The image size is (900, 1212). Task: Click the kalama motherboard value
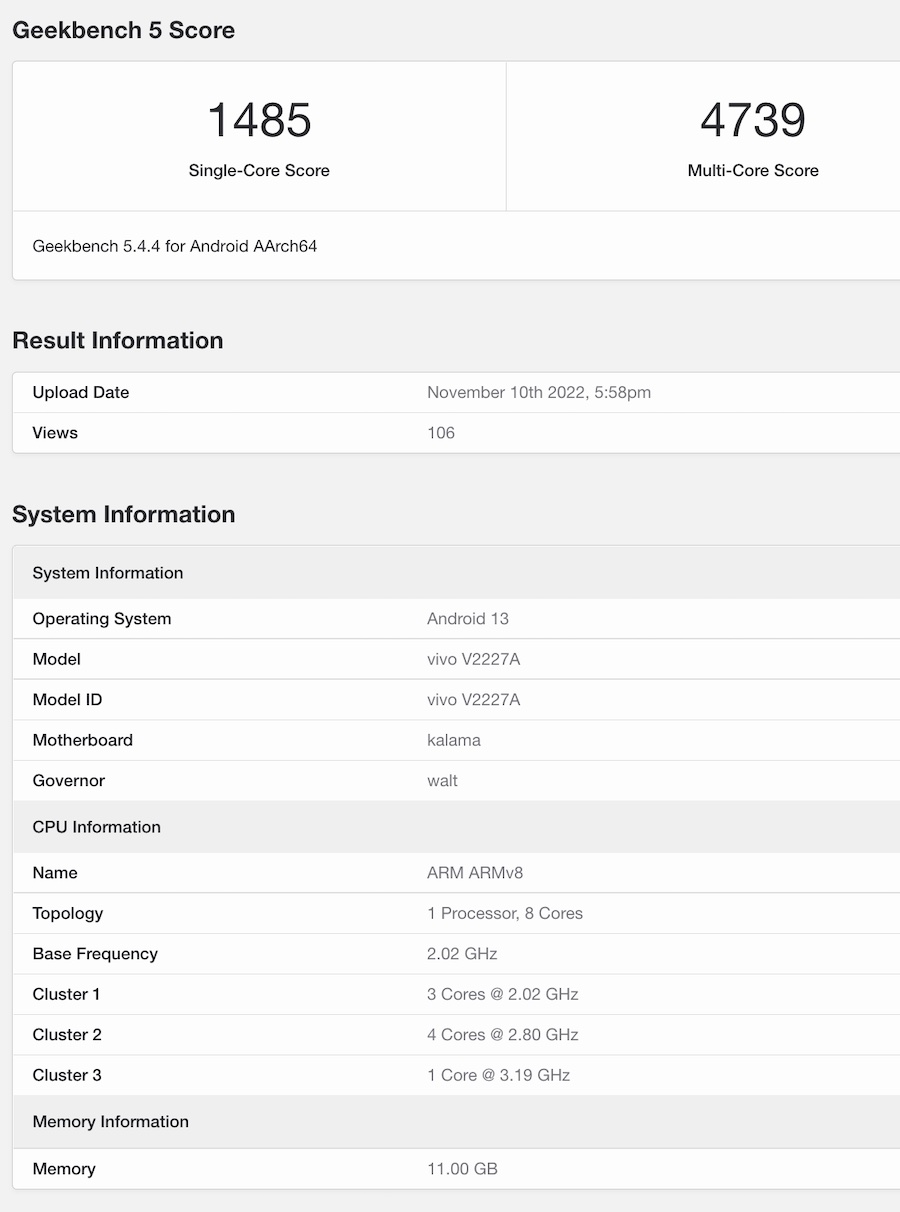click(x=453, y=741)
